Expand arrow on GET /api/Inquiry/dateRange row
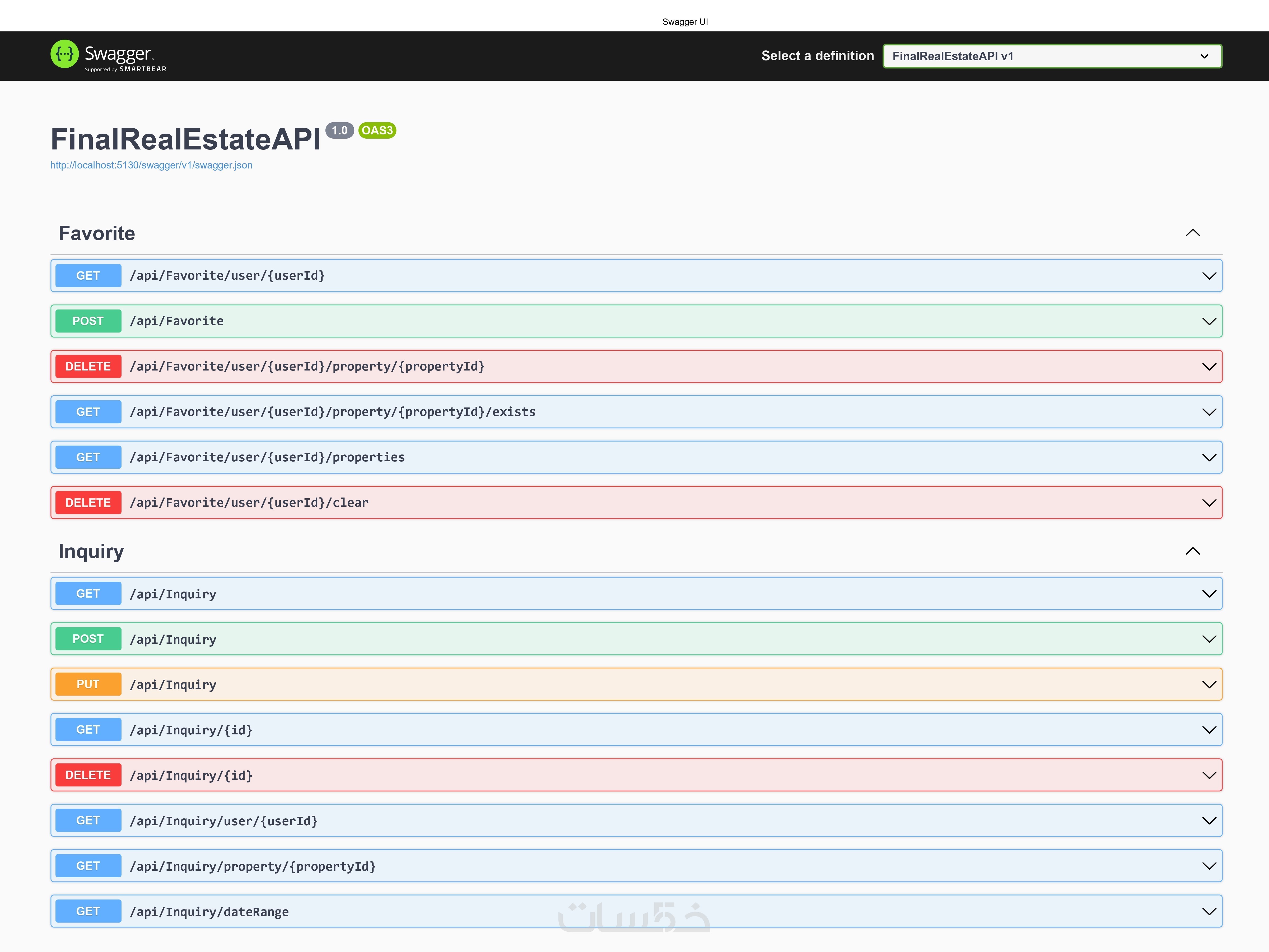The image size is (1269, 952). pyautogui.click(x=1209, y=911)
